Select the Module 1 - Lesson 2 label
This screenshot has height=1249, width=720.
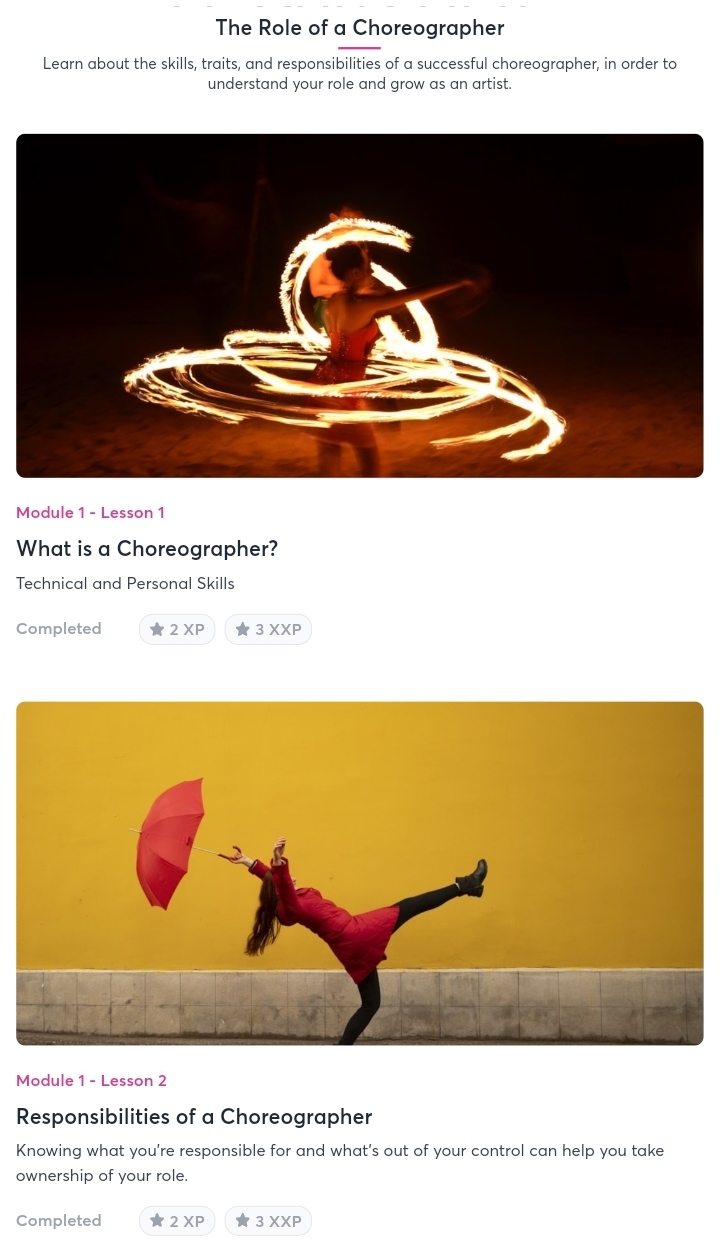click(91, 1081)
